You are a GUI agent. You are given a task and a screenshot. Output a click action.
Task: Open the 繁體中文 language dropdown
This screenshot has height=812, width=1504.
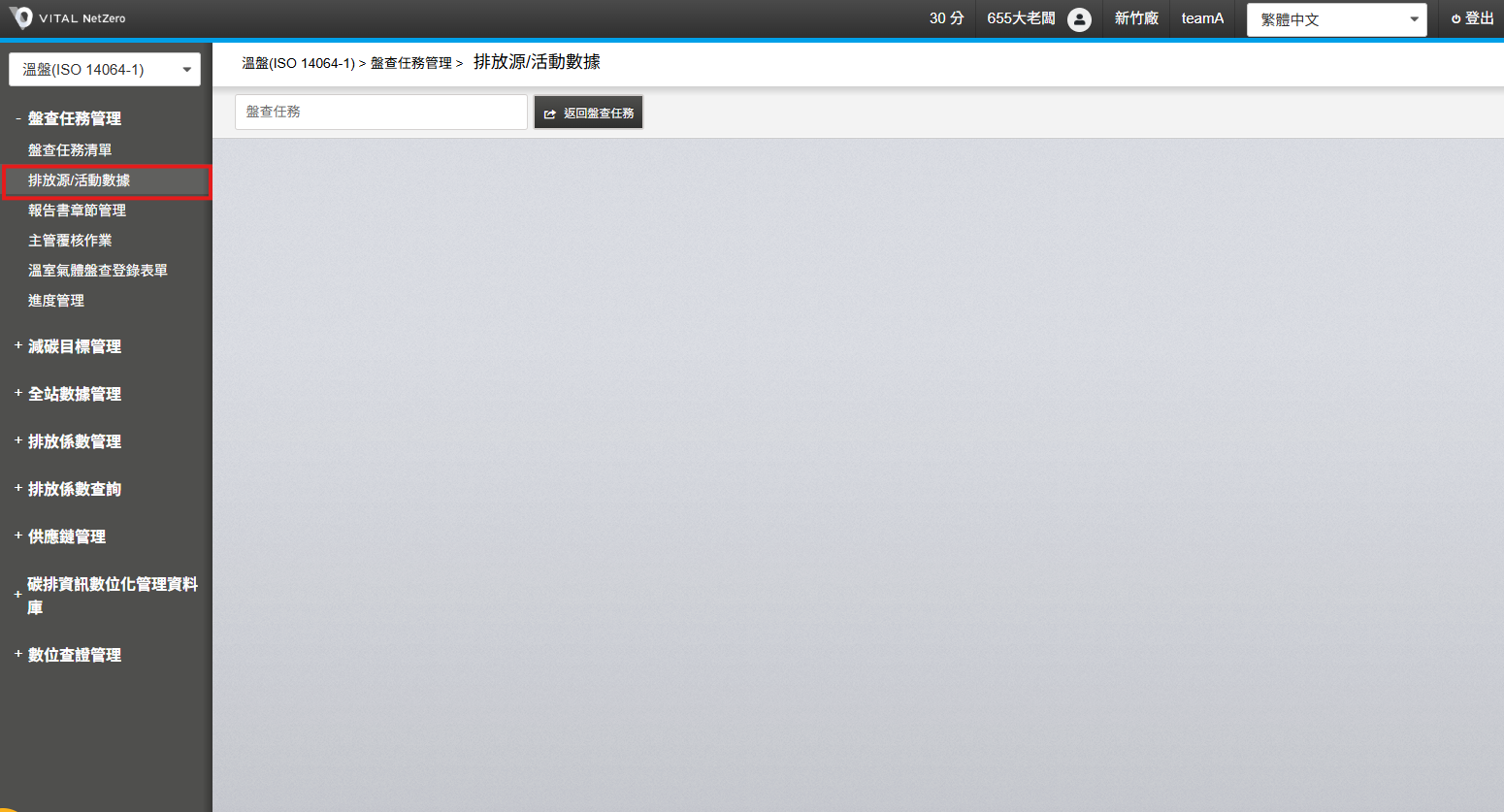1336,19
